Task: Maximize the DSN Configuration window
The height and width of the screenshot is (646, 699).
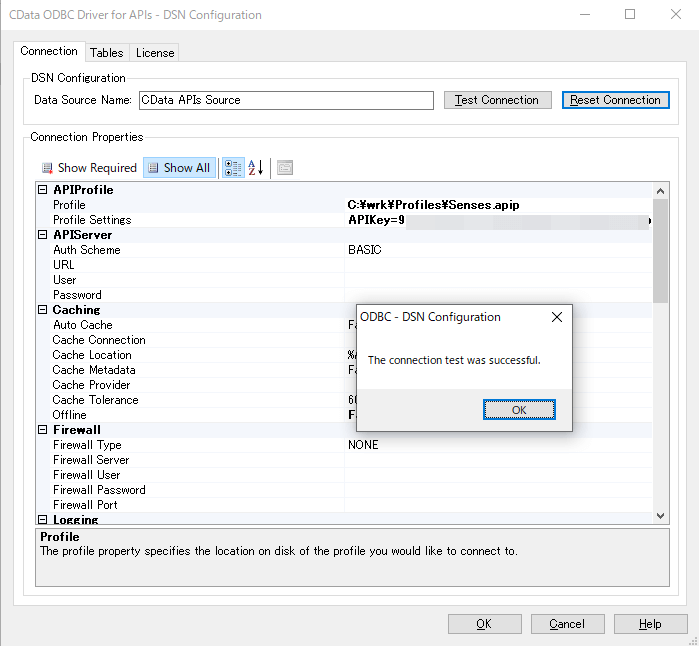Action: pos(630,14)
